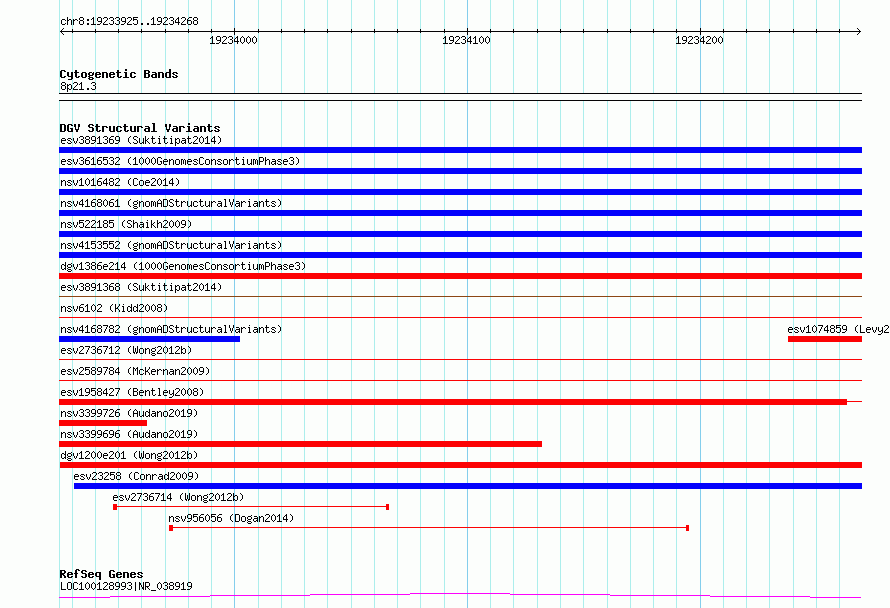Select the nsv4153552 (gnomADStructuralVariants) label
Image resolution: width=890 pixels, height=608 pixels.
point(171,245)
